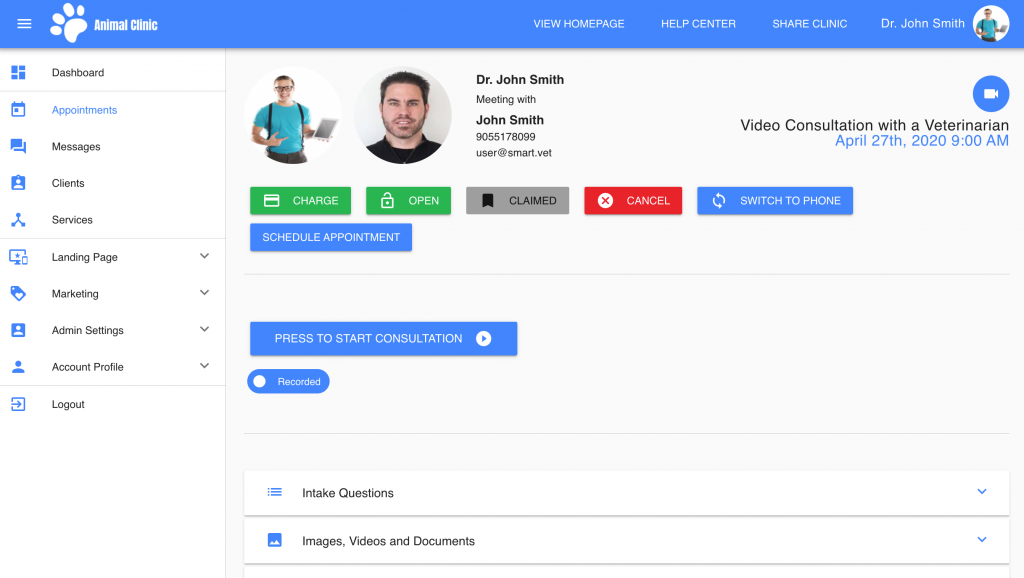
Task: Click the Logout arrow icon
Action: tap(18, 404)
